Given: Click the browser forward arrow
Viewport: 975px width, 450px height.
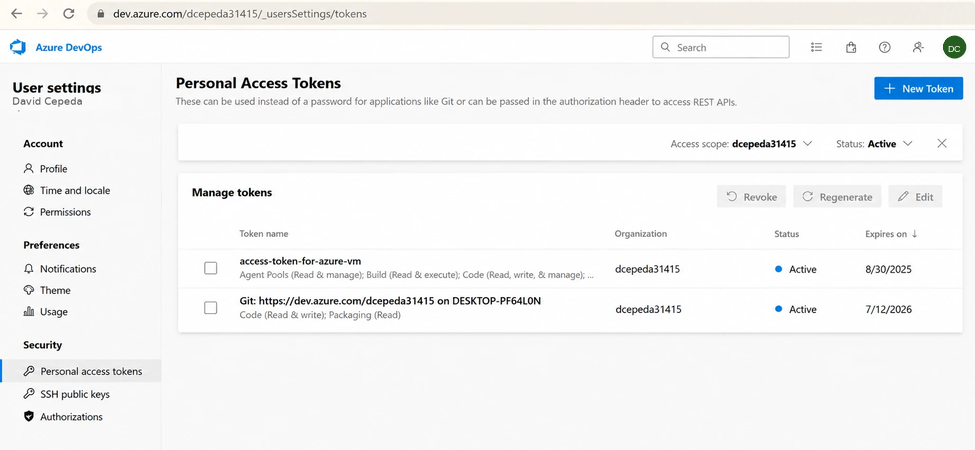Looking at the screenshot, I should pyautogui.click(x=43, y=14).
